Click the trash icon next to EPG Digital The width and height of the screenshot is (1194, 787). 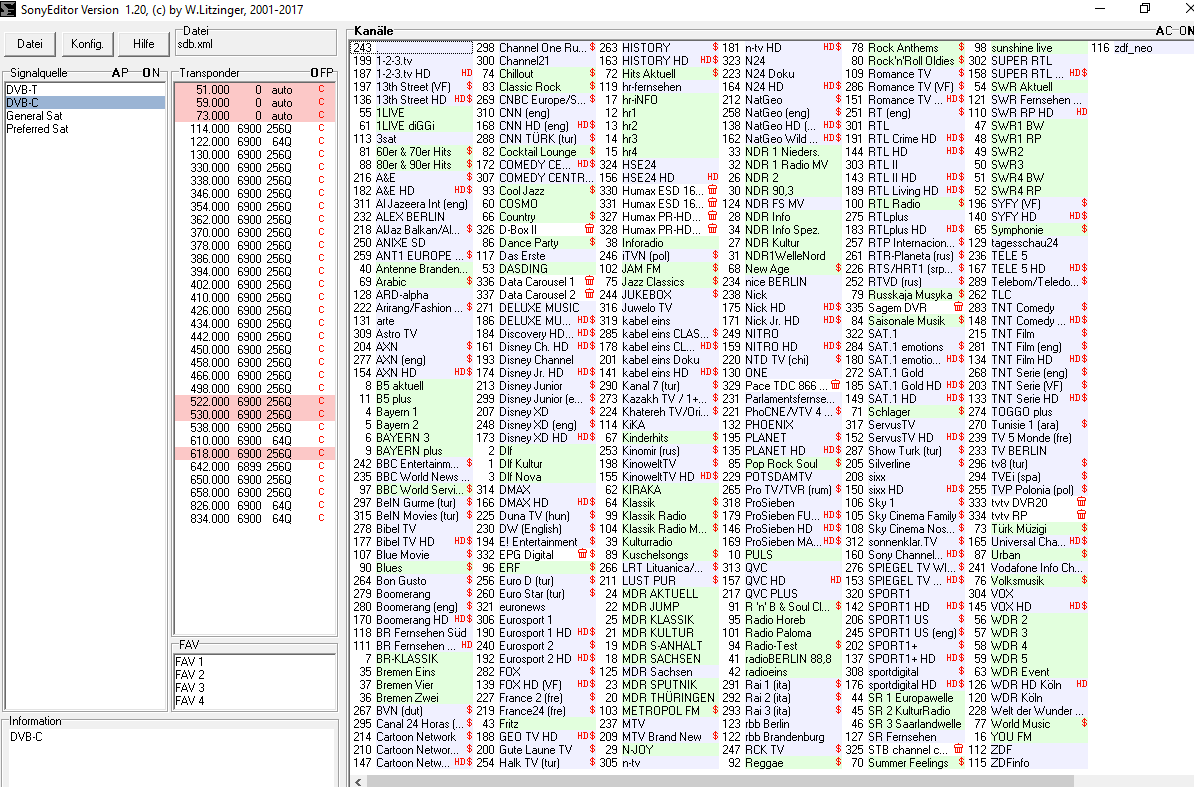582,554
